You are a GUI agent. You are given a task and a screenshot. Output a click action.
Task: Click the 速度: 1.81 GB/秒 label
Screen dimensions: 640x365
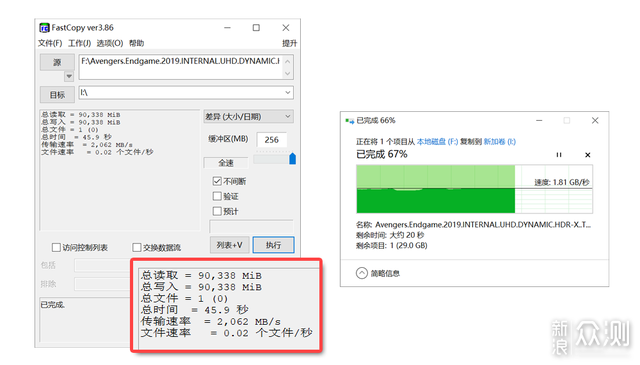(x=562, y=182)
